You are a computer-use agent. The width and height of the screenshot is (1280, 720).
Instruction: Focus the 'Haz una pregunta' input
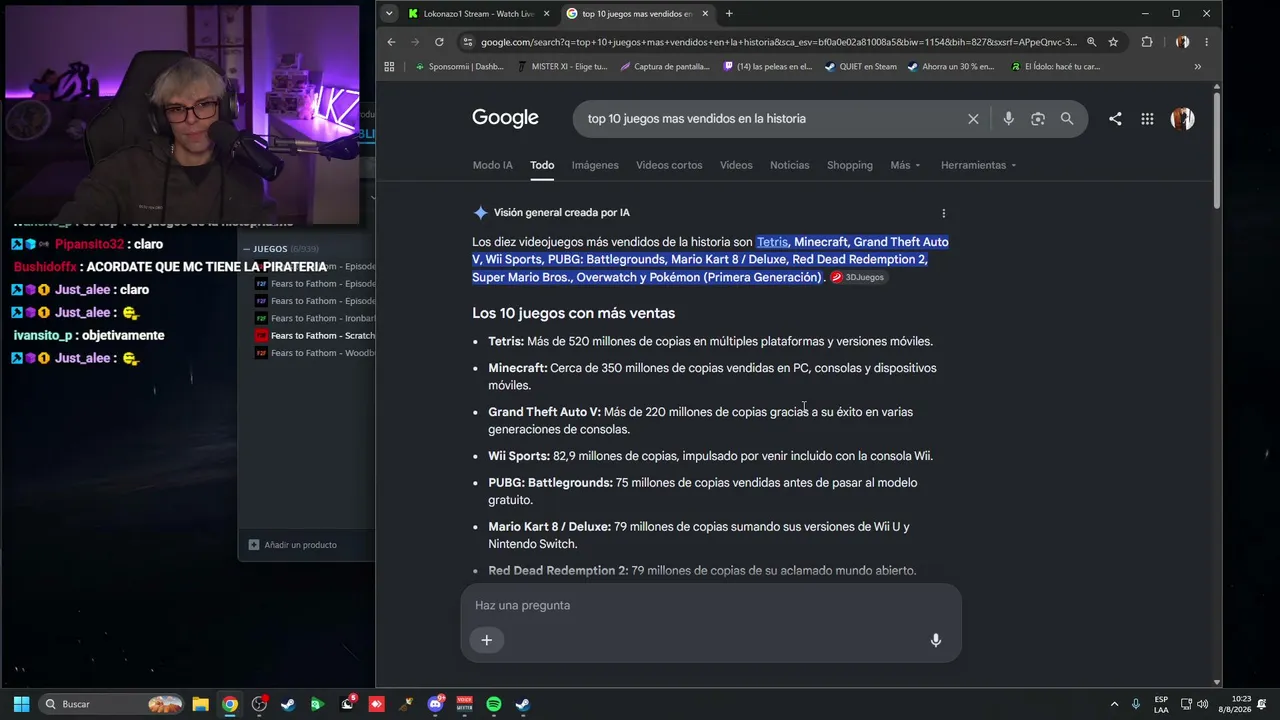[x=710, y=605]
